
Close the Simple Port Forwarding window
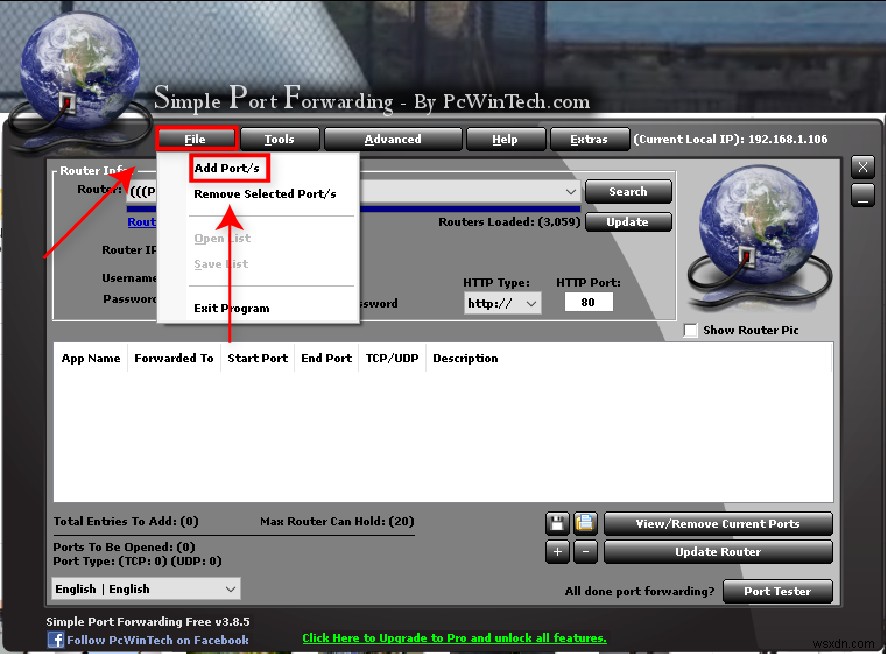(863, 167)
